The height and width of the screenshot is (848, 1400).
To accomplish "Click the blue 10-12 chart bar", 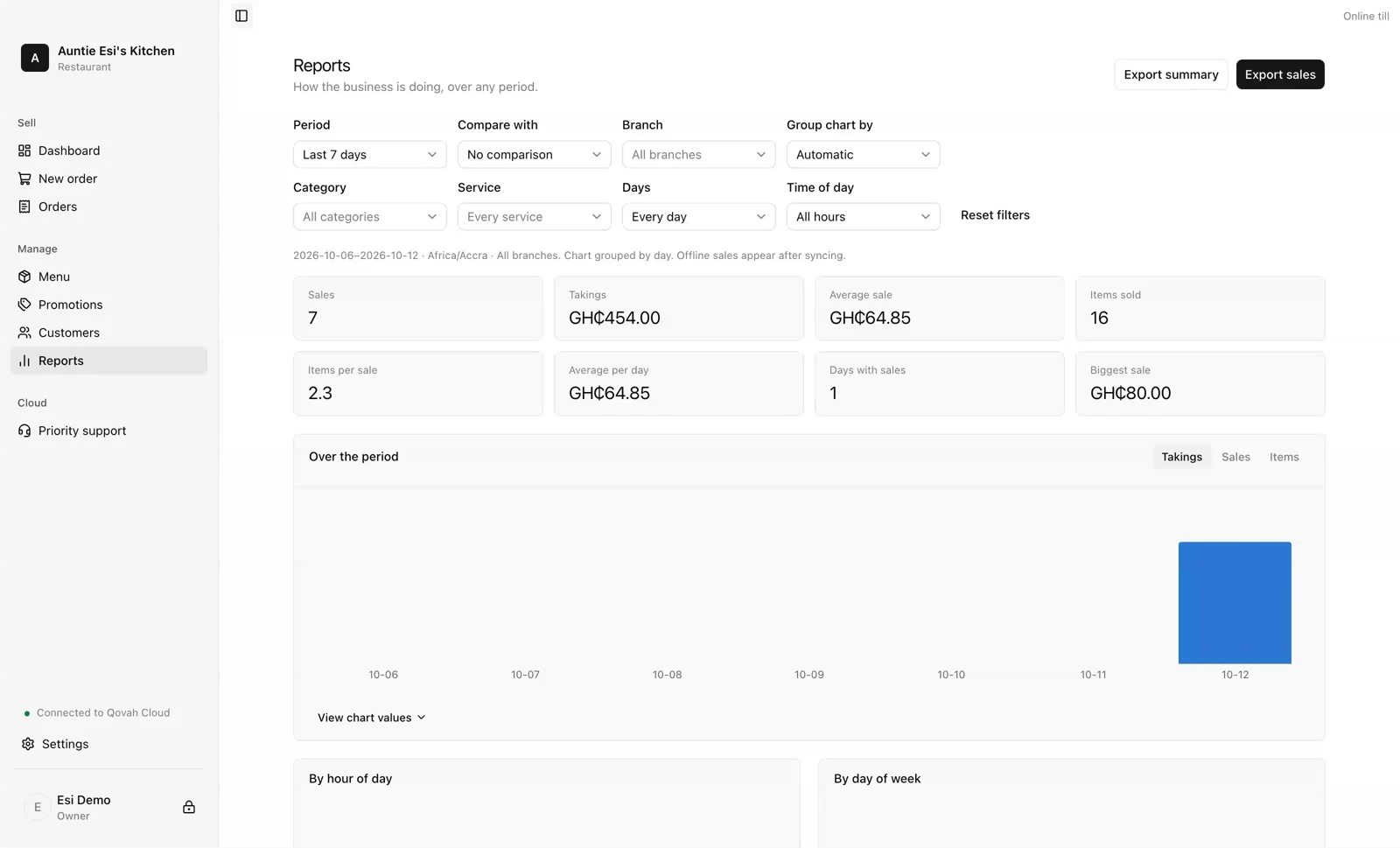I will [1235, 603].
